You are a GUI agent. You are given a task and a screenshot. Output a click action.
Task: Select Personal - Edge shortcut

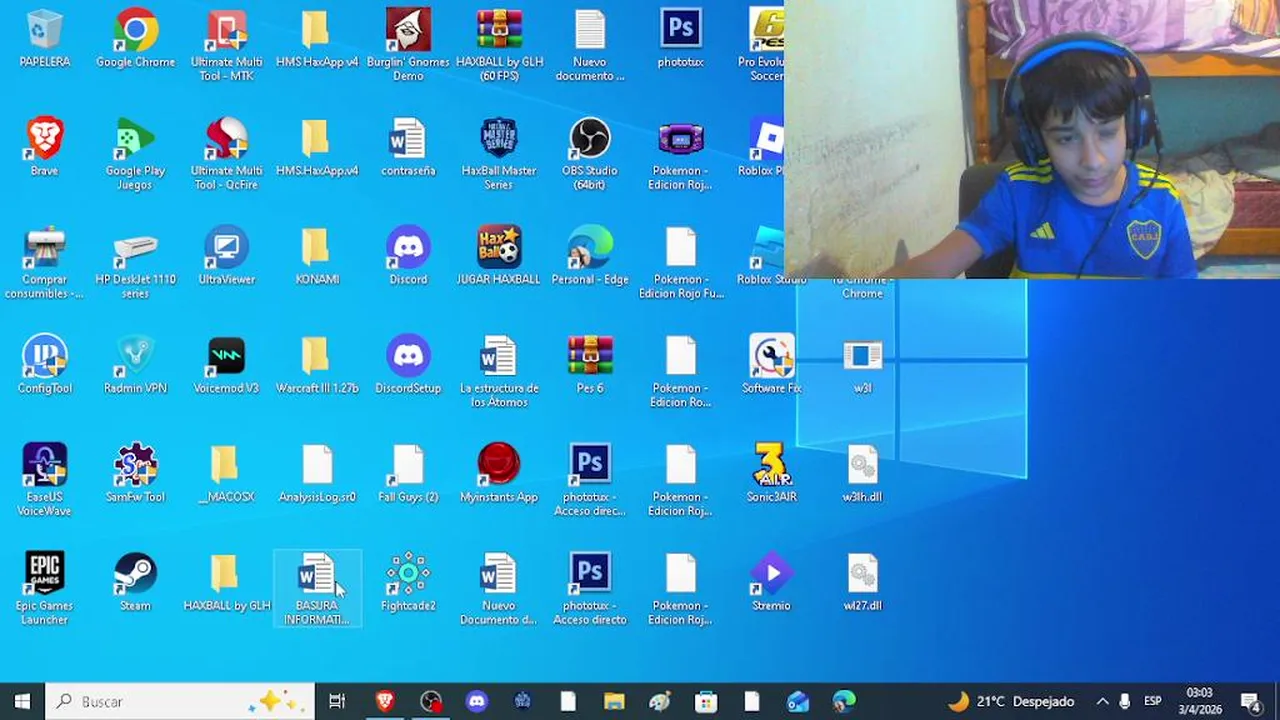point(590,257)
